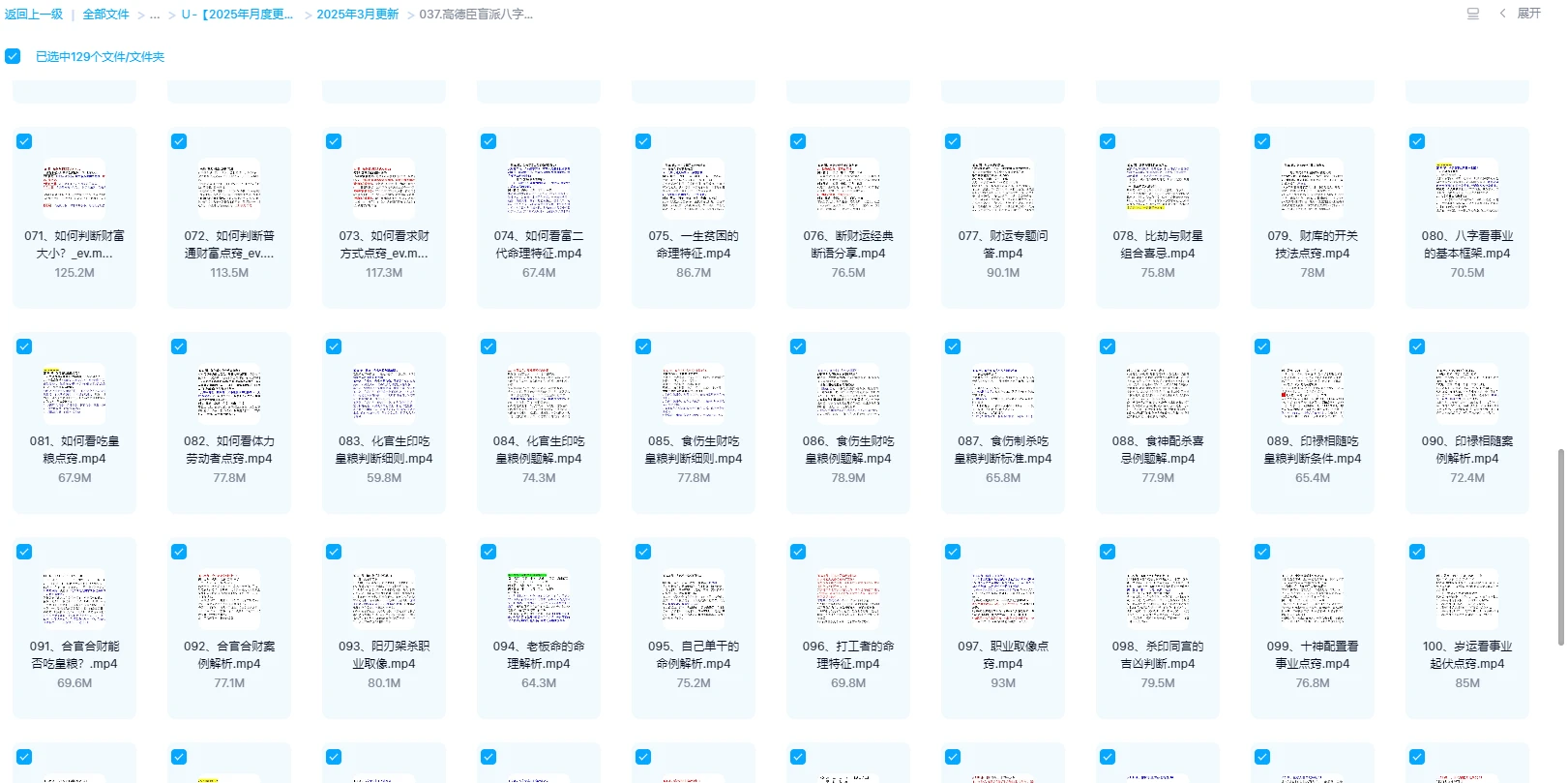
Task: Open the U-【2025年月度更... breadcrumb folder
Action: pyautogui.click(x=237, y=15)
